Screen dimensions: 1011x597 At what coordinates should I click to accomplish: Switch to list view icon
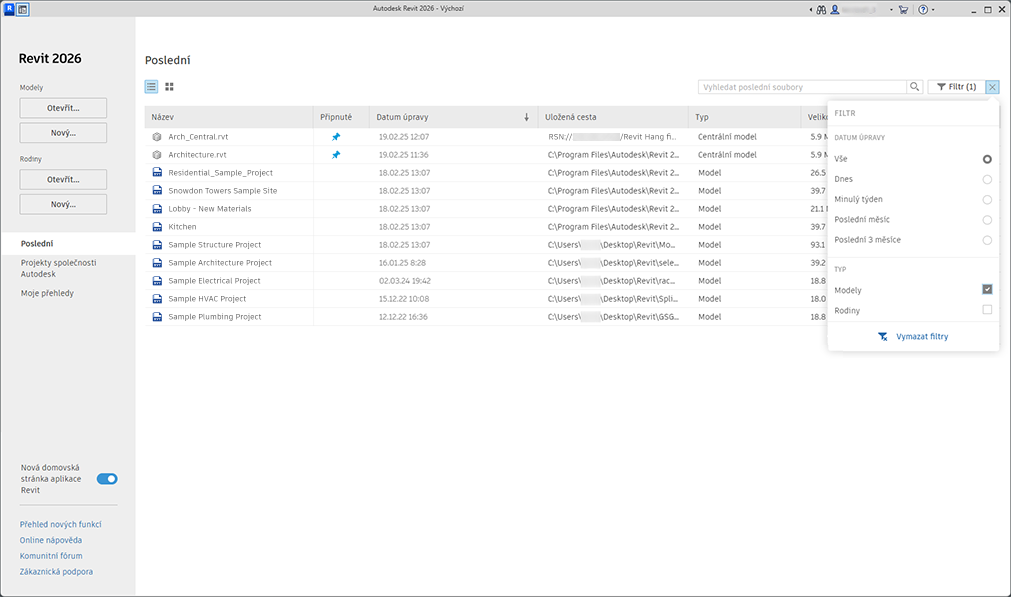click(x=152, y=86)
